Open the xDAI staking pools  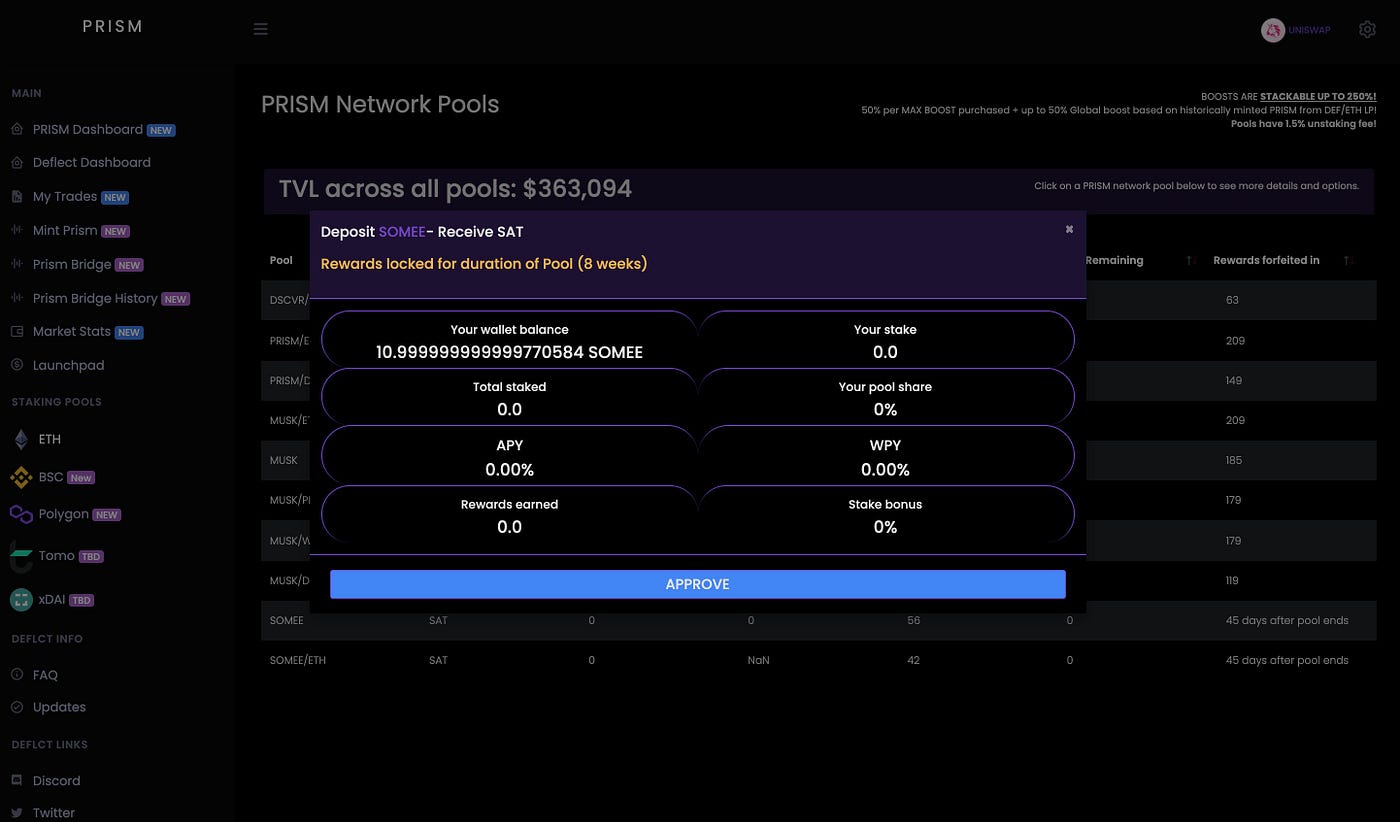click(52, 600)
